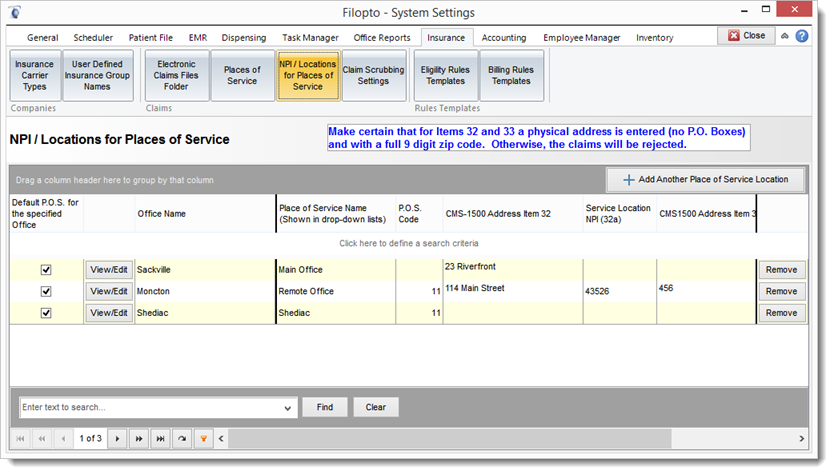Screen dimensions: 833x474
Task: Open the search text dropdown arrow
Action: click(x=289, y=408)
